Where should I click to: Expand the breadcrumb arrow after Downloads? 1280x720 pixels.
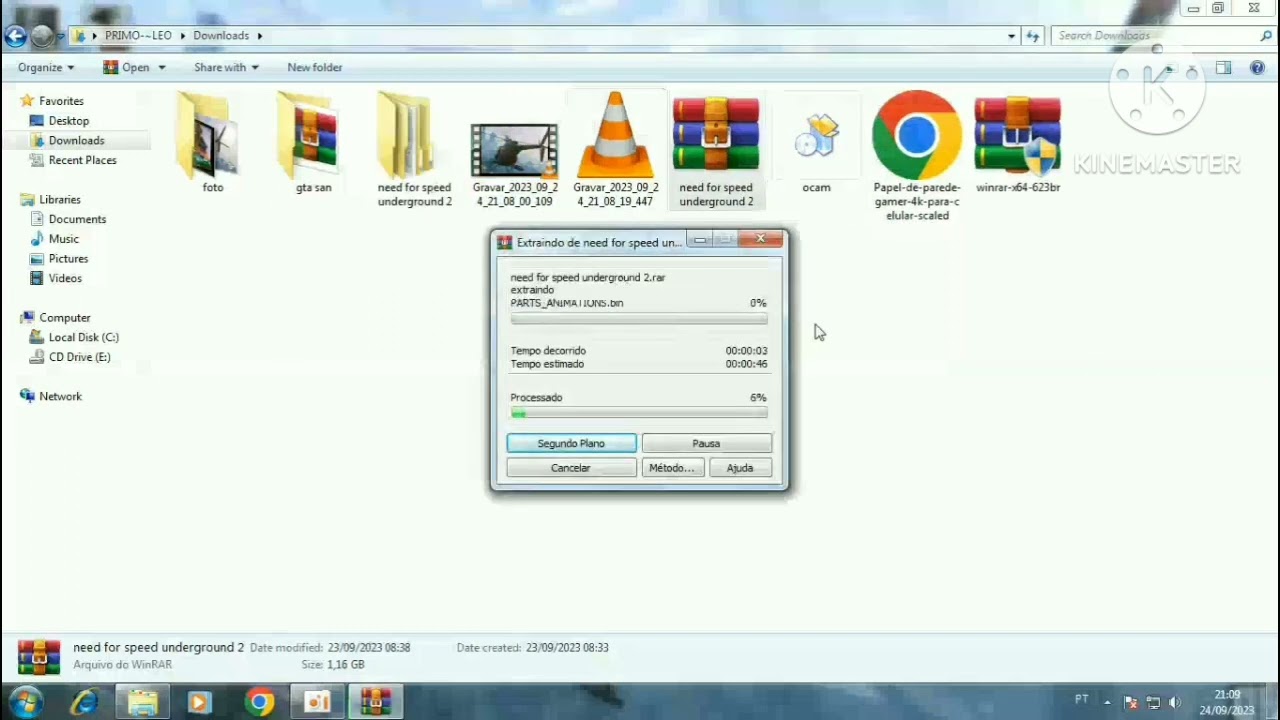point(259,36)
